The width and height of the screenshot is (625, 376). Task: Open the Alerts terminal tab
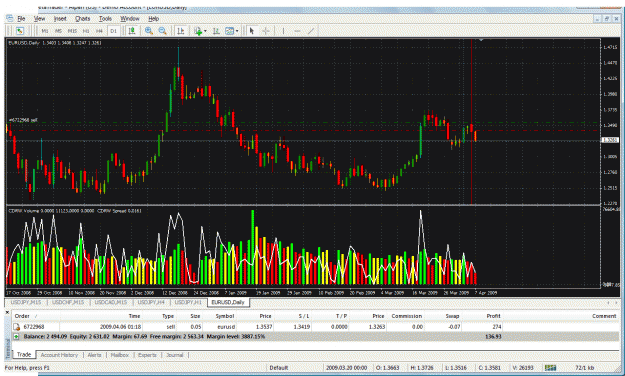click(94, 355)
